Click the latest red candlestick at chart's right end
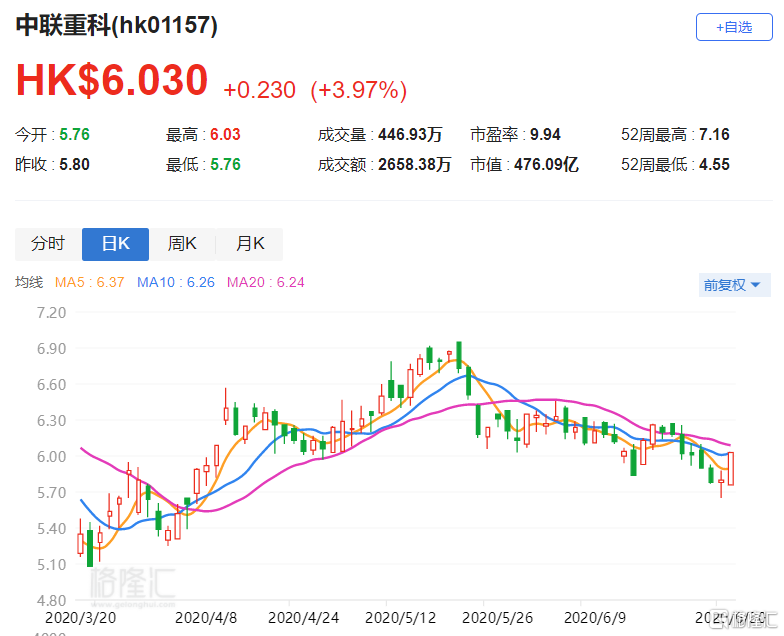The image size is (784, 636). click(731, 468)
